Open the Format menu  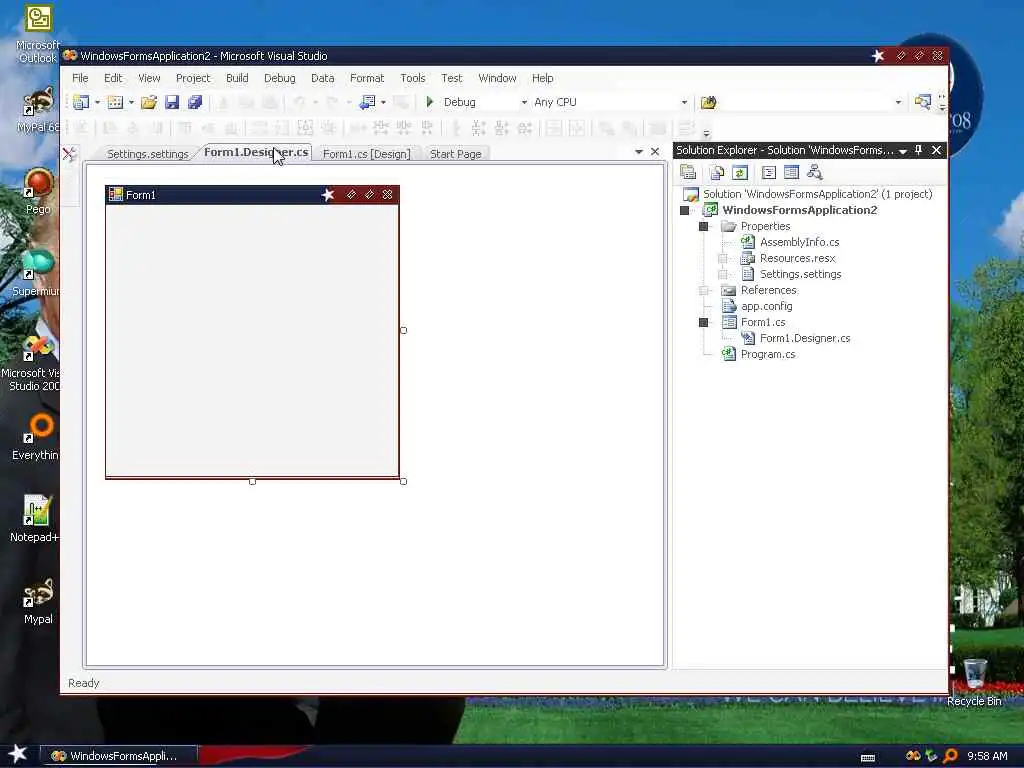pyautogui.click(x=367, y=78)
